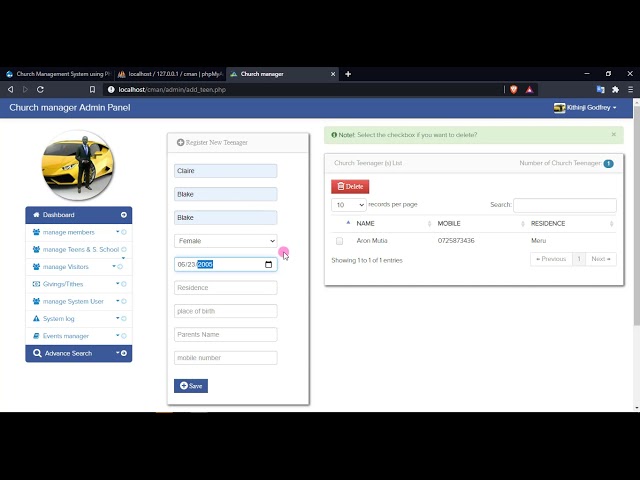Click the place of birth field
The width and height of the screenshot is (640, 480).
point(226,311)
